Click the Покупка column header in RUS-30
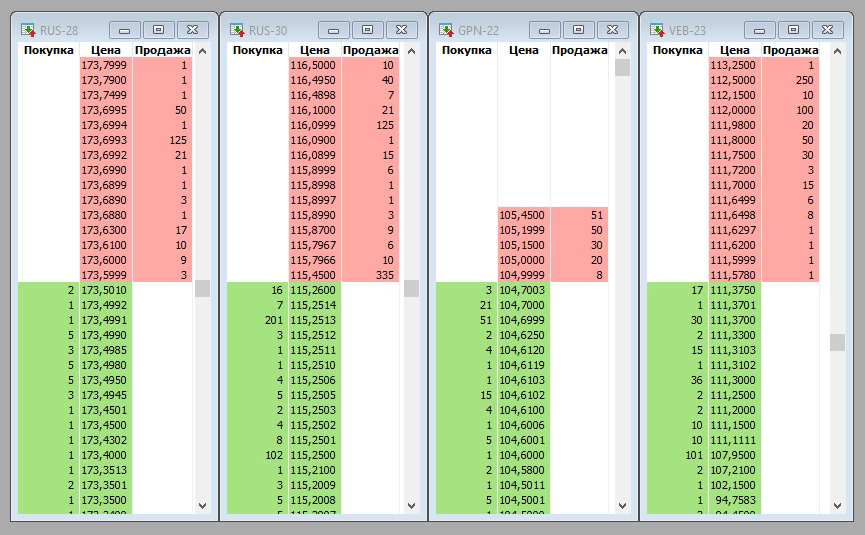 (258, 50)
